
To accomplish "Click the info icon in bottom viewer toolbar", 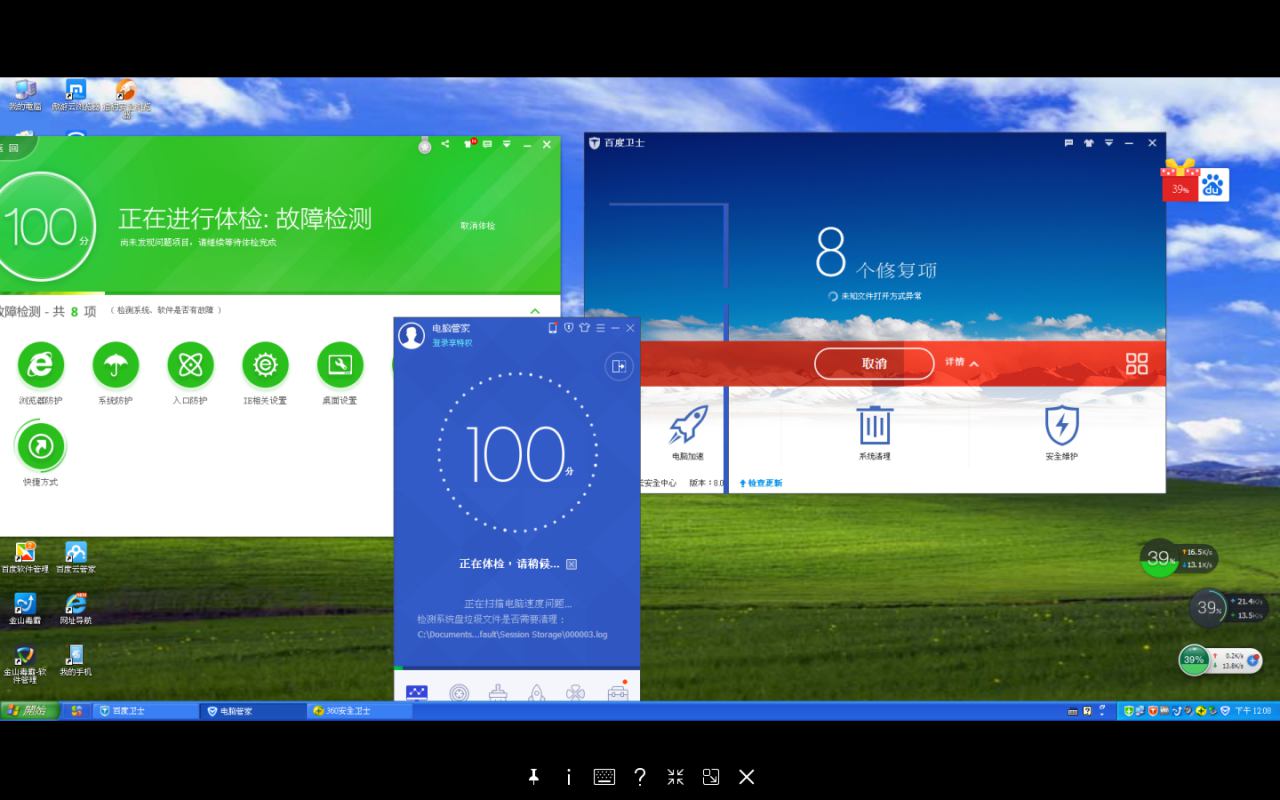I will [x=569, y=777].
